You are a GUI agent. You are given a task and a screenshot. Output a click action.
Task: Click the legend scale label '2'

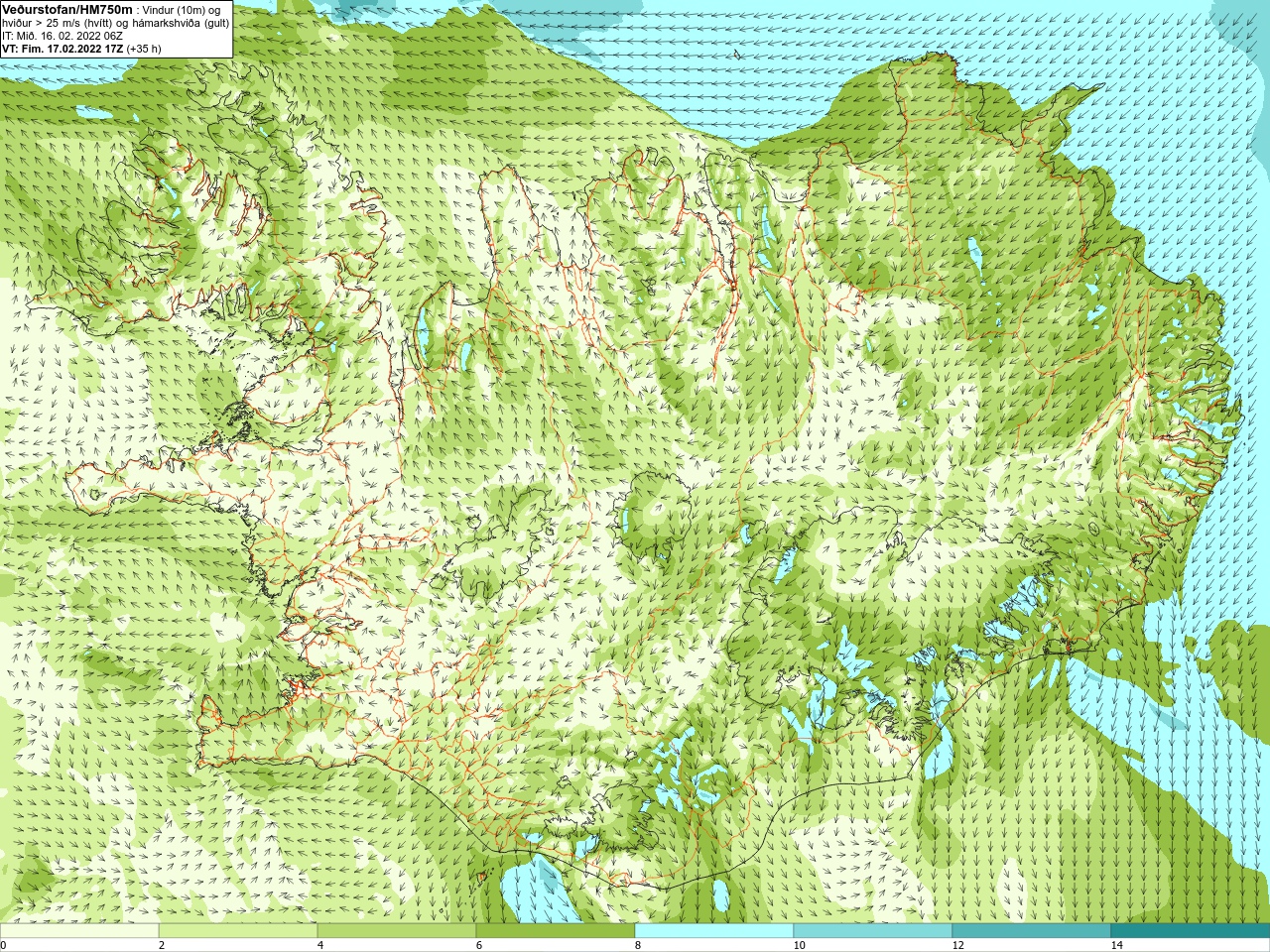pos(162,945)
